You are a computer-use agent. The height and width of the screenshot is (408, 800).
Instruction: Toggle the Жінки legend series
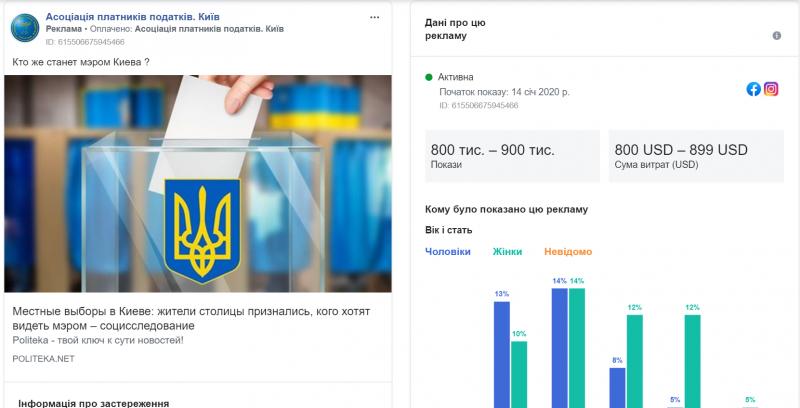(x=507, y=252)
